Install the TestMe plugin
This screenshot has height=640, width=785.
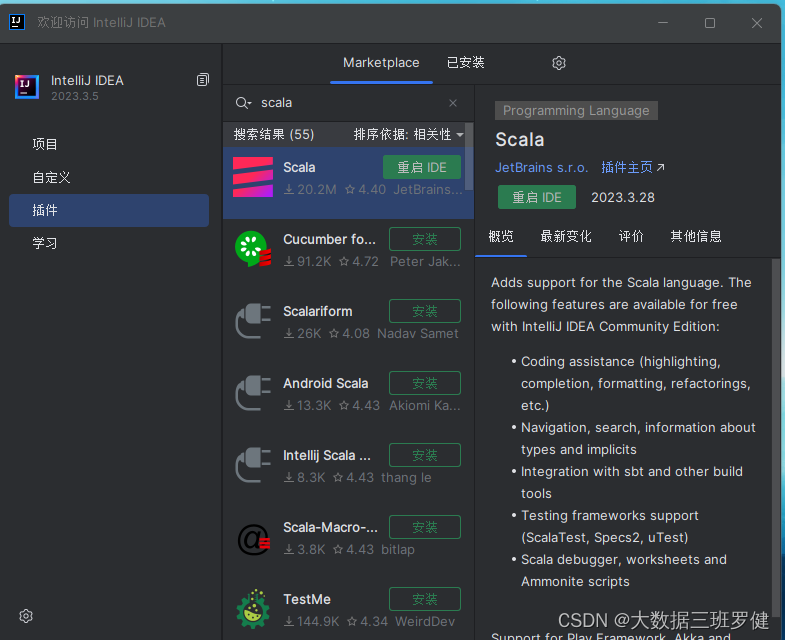[425, 599]
